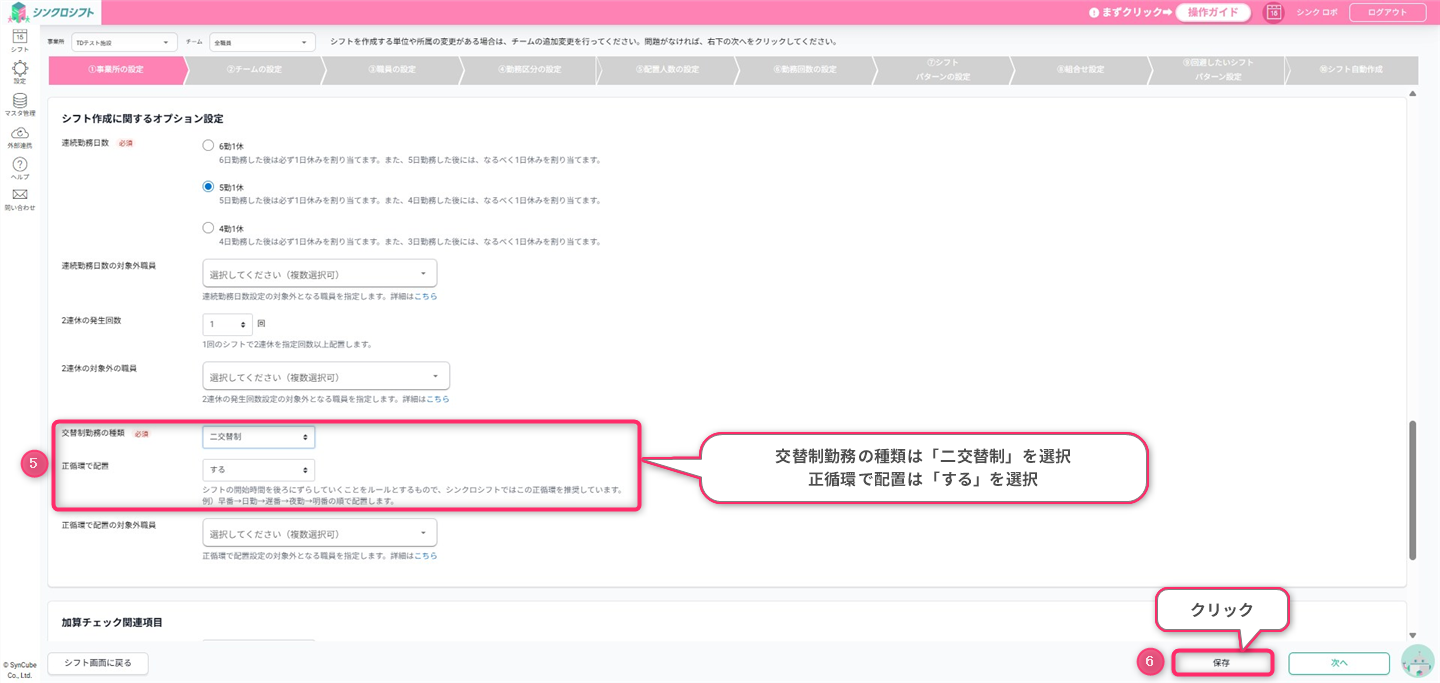Click the 連続勤務日数の対象外職員 multi-select field
Screen dimensions: 1440x683
pos(319,273)
